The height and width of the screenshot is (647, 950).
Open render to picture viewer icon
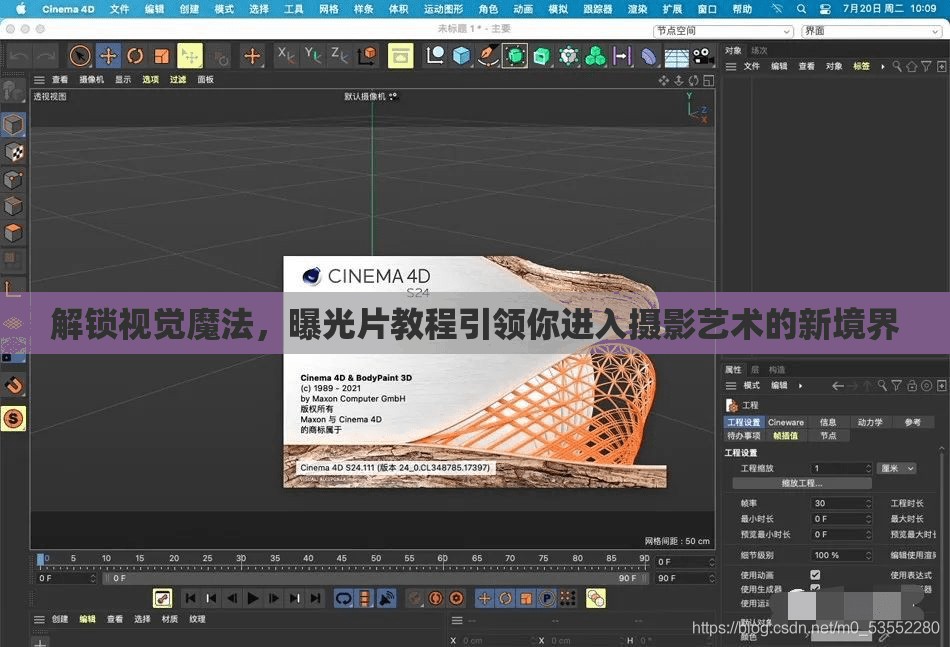400,56
